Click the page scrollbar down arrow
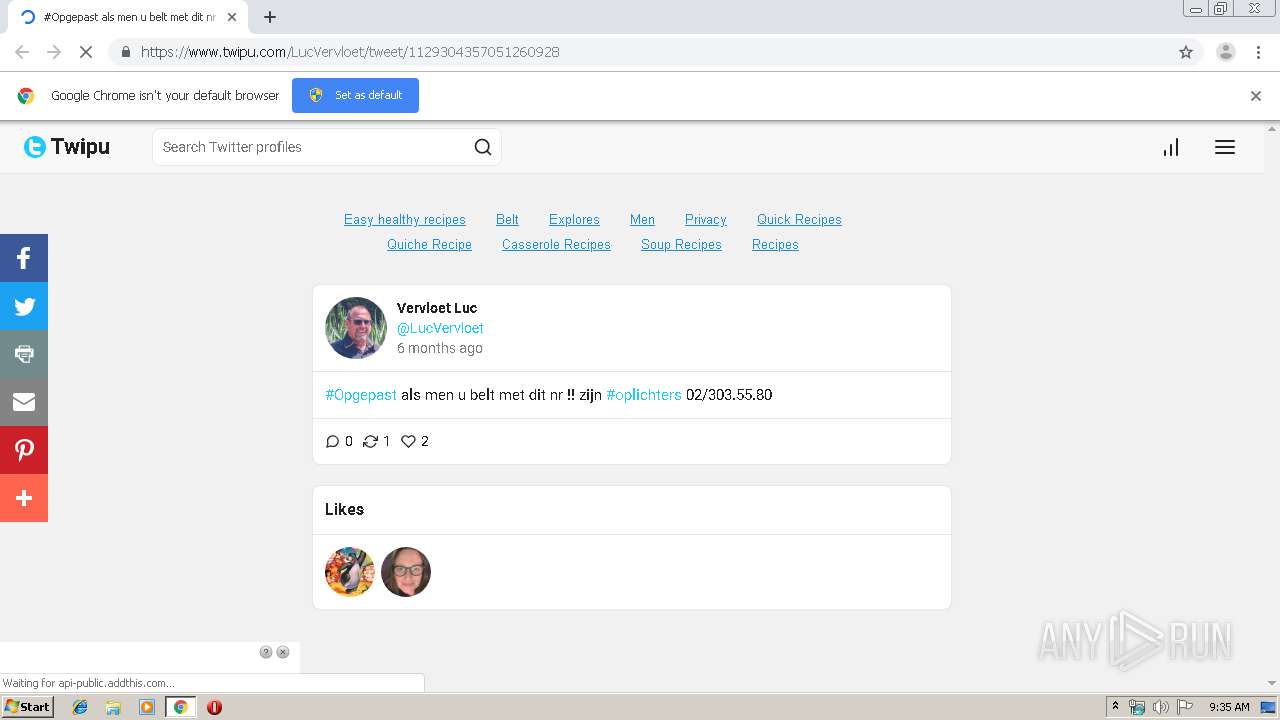Screen dimensions: 1280x720 [x=1272, y=683]
